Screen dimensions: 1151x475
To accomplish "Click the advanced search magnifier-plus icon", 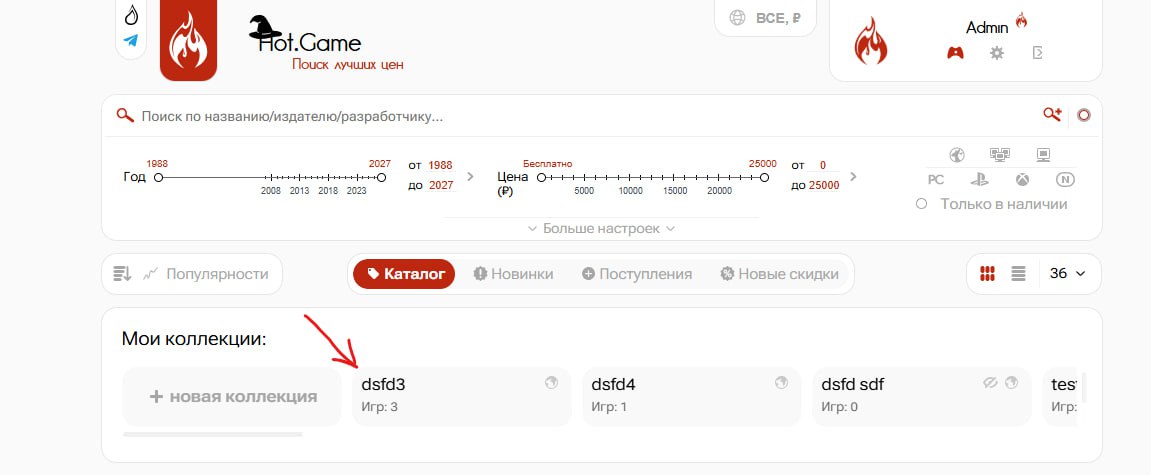I will (x=1051, y=115).
